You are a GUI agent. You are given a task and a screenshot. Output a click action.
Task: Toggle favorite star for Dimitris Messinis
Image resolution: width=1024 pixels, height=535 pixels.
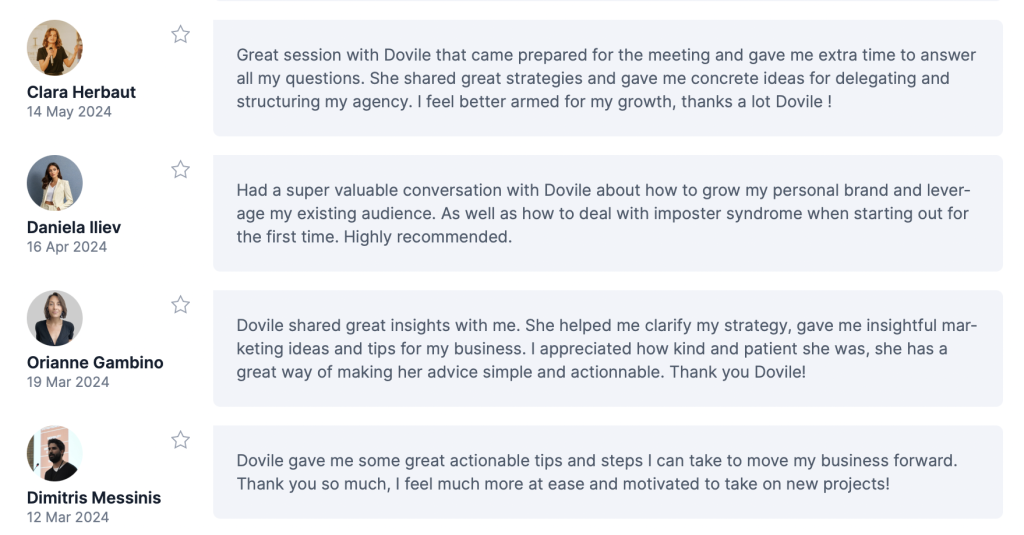[180, 440]
